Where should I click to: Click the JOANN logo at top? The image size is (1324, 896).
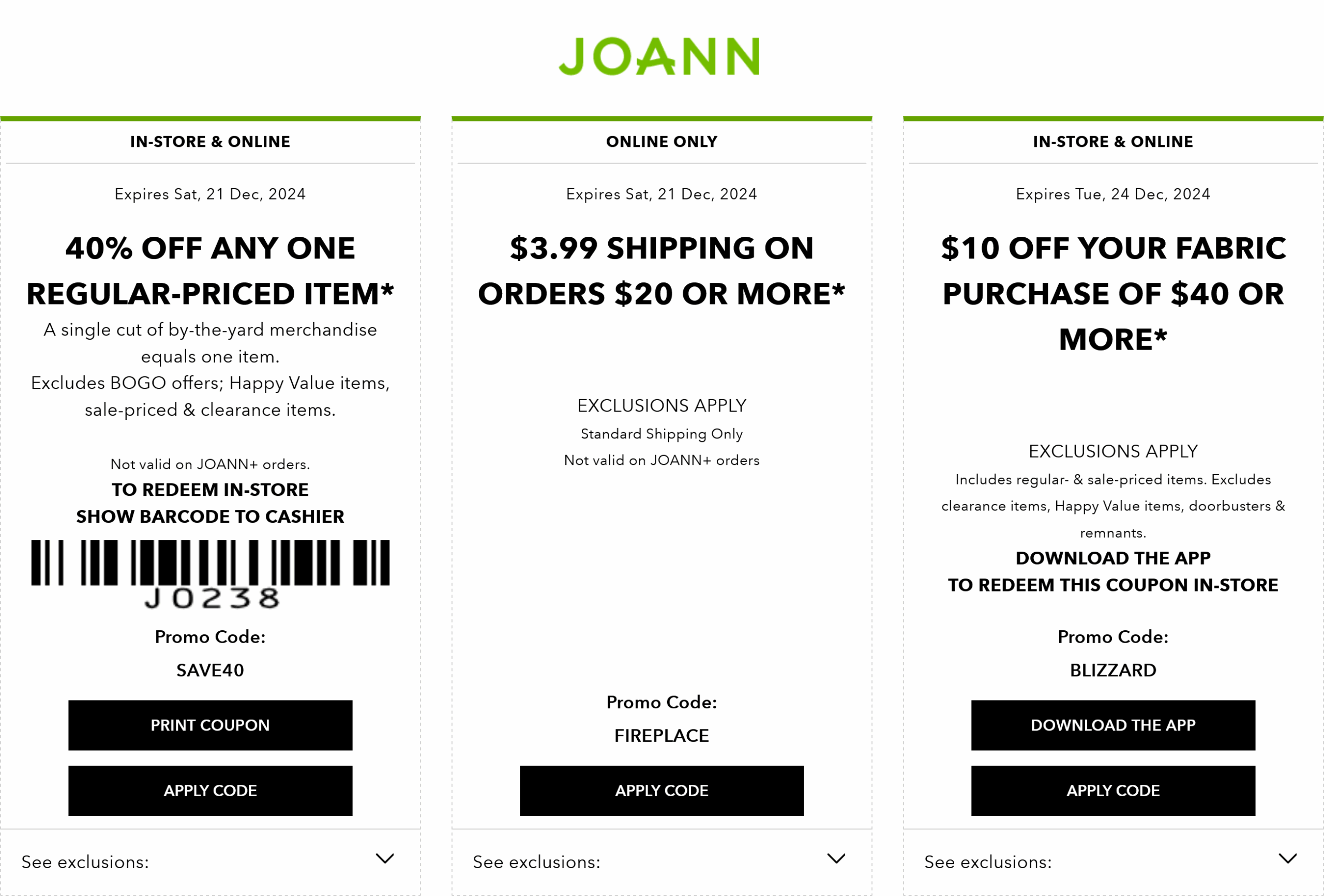pyautogui.click(x=659, y=56)
